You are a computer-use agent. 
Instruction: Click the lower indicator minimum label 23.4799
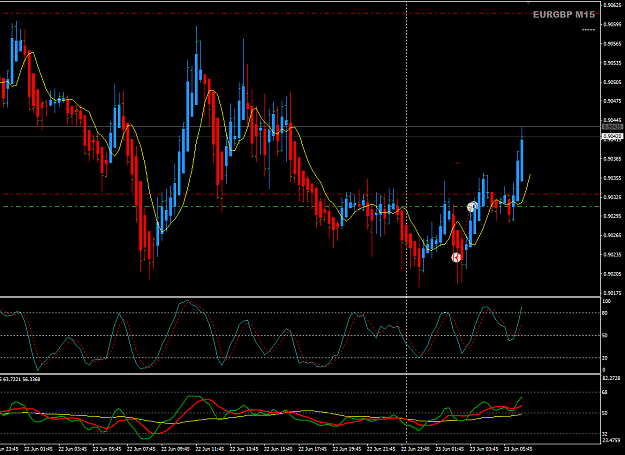point(611,440)
